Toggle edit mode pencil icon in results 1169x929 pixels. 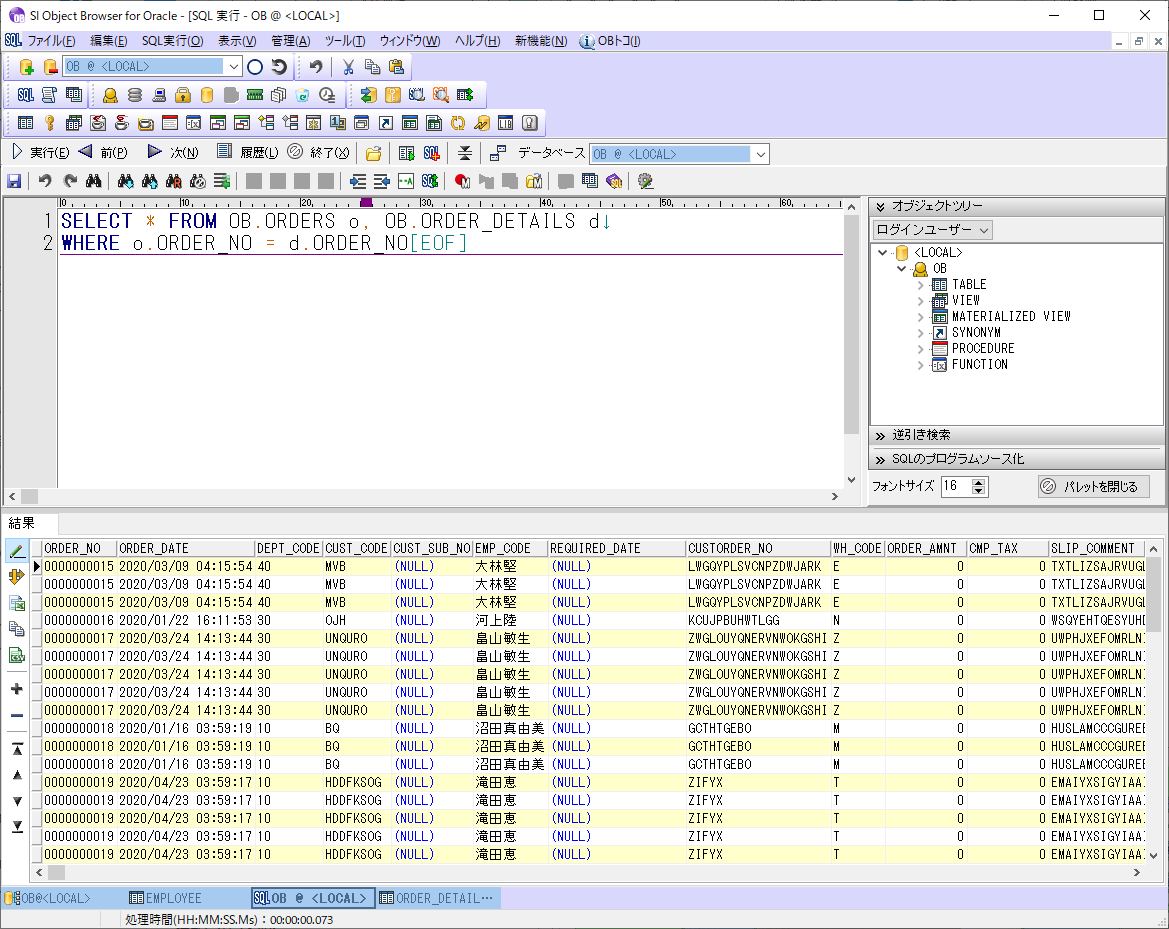click(17, 551)
